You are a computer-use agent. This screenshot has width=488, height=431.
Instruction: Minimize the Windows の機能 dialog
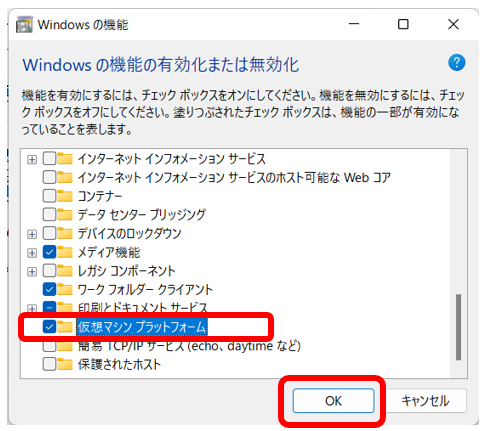tap(354, 24)
